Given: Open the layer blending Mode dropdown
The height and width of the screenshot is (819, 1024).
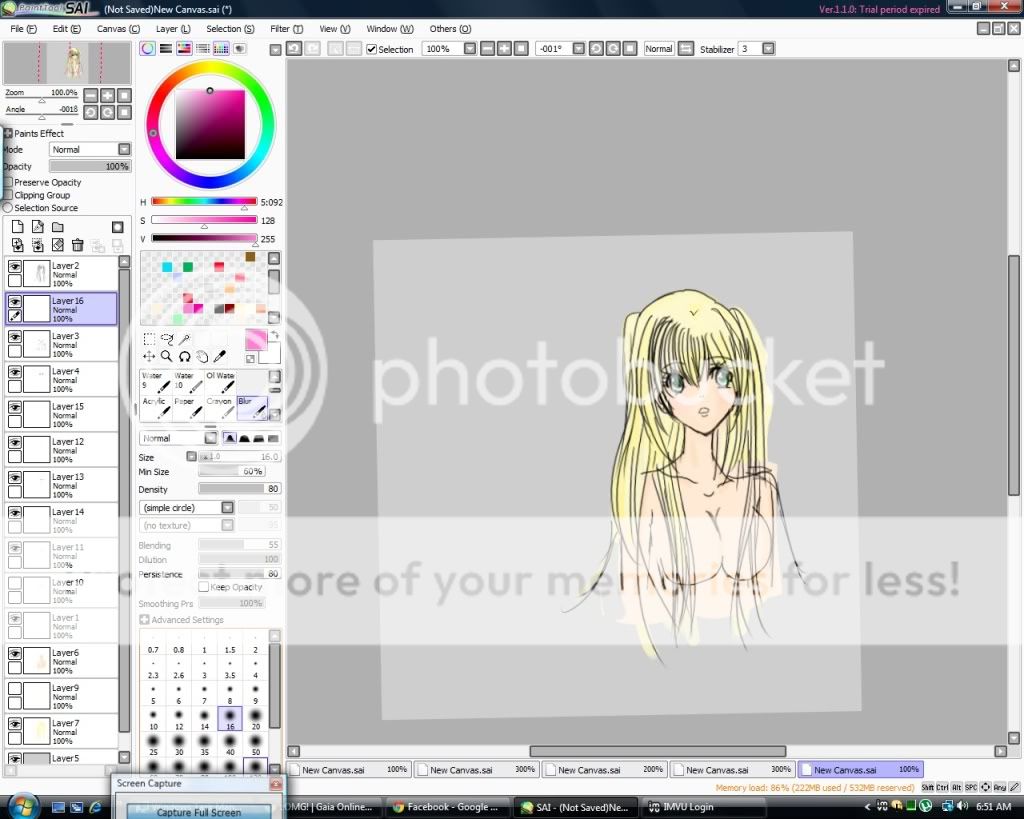Looking at the screenshot, I should (x=90, y=149).
